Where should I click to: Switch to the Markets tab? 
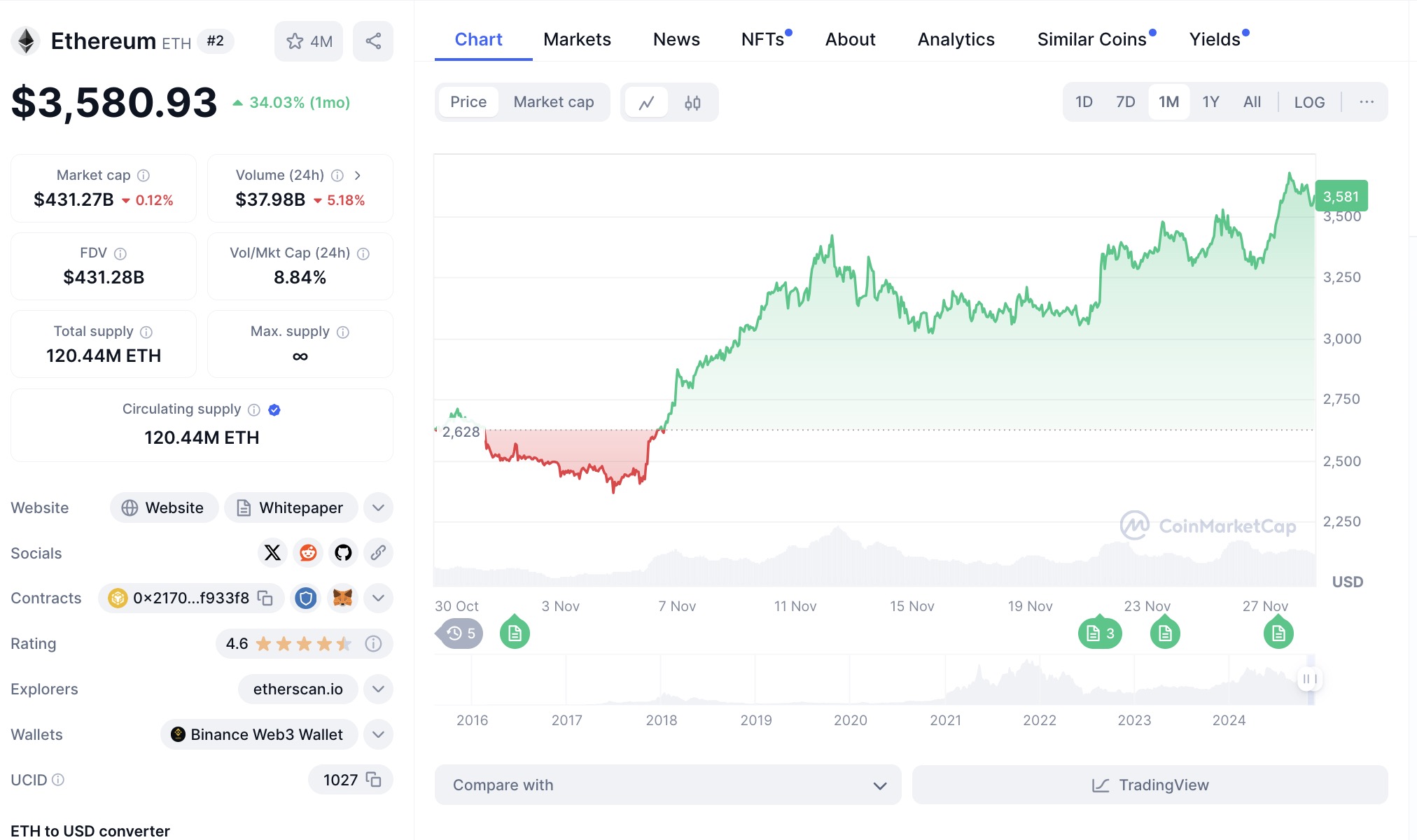tap(577, 39)
